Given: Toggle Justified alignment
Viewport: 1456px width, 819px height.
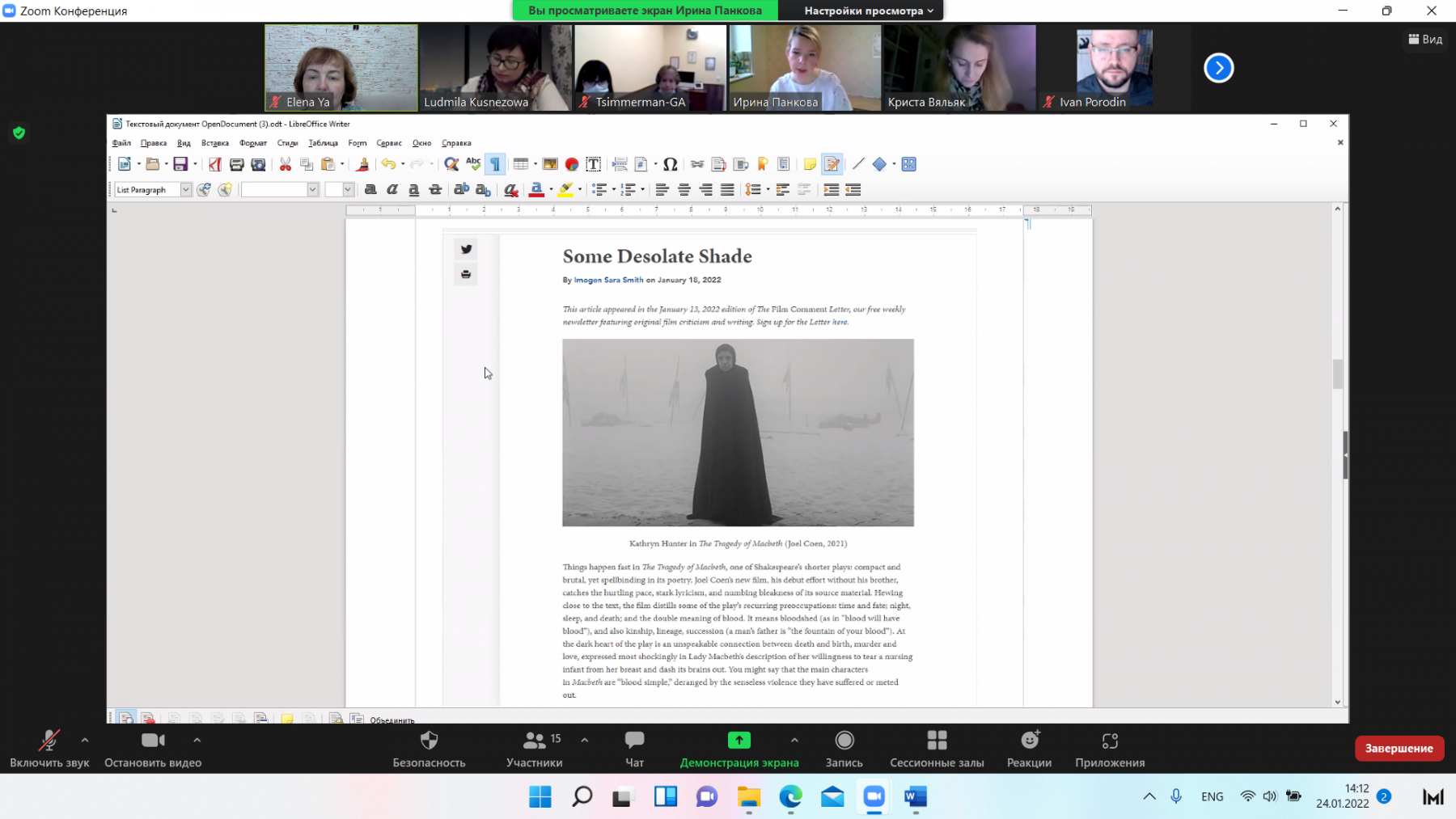Looking at the screenshot, I should [727, 189].
